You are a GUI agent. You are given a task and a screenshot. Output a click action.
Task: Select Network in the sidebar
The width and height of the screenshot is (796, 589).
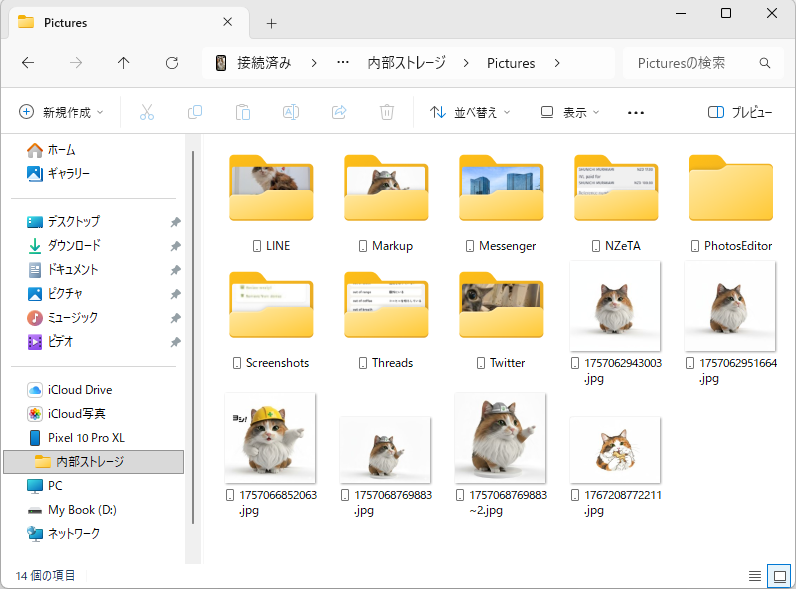tap(63, 534)
